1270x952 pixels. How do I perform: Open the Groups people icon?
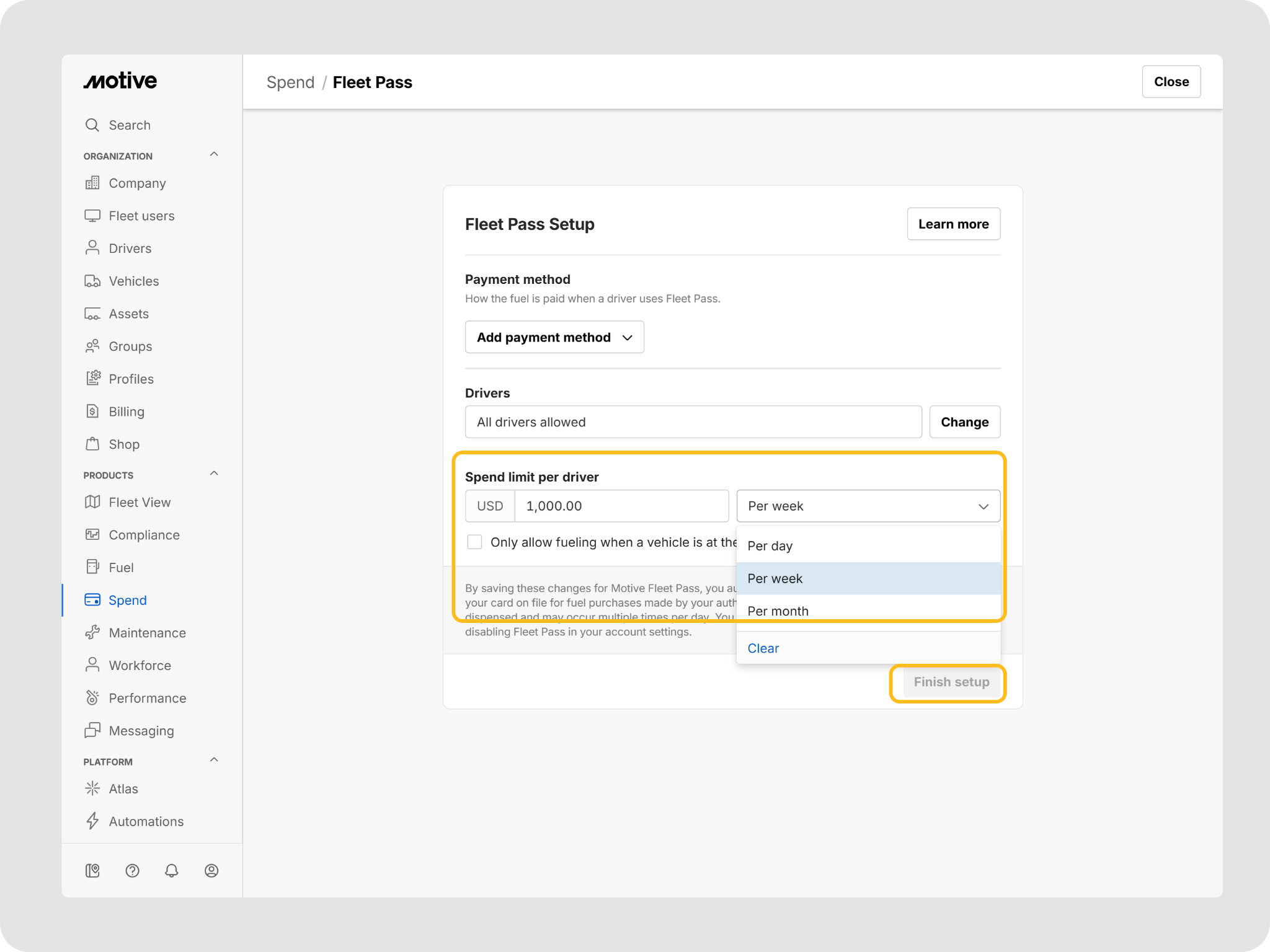92,346
